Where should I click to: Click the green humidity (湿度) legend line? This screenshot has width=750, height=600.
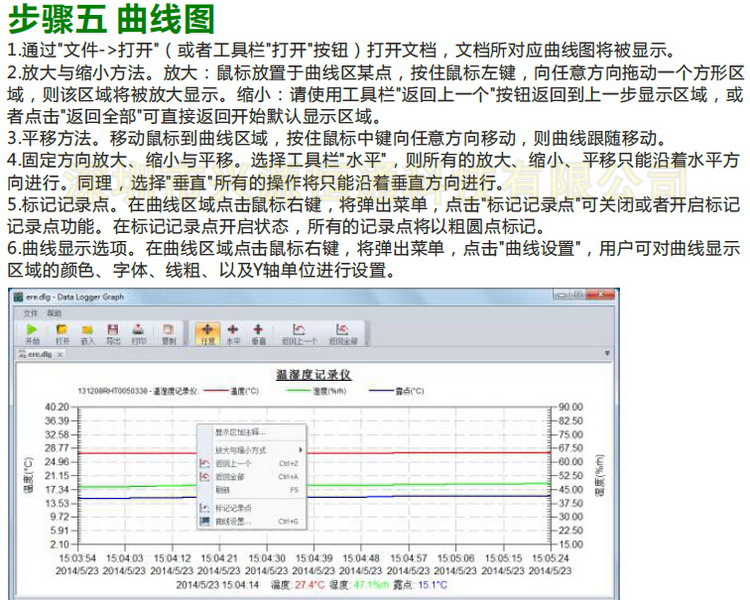tap(298, 391)
